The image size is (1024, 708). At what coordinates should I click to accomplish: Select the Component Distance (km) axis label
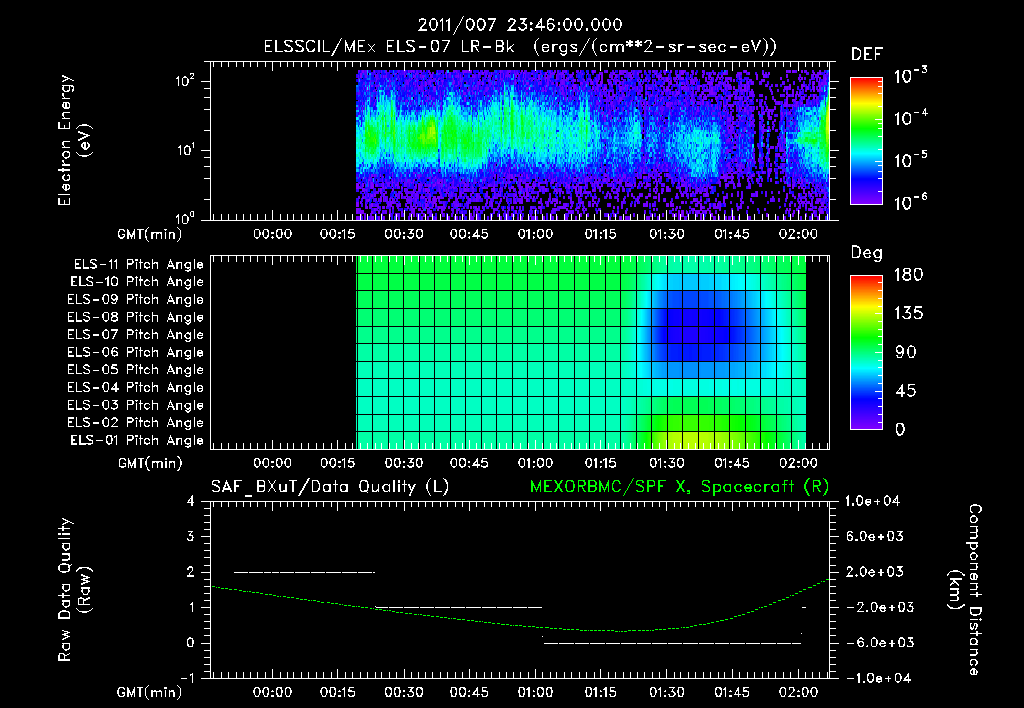965,590
